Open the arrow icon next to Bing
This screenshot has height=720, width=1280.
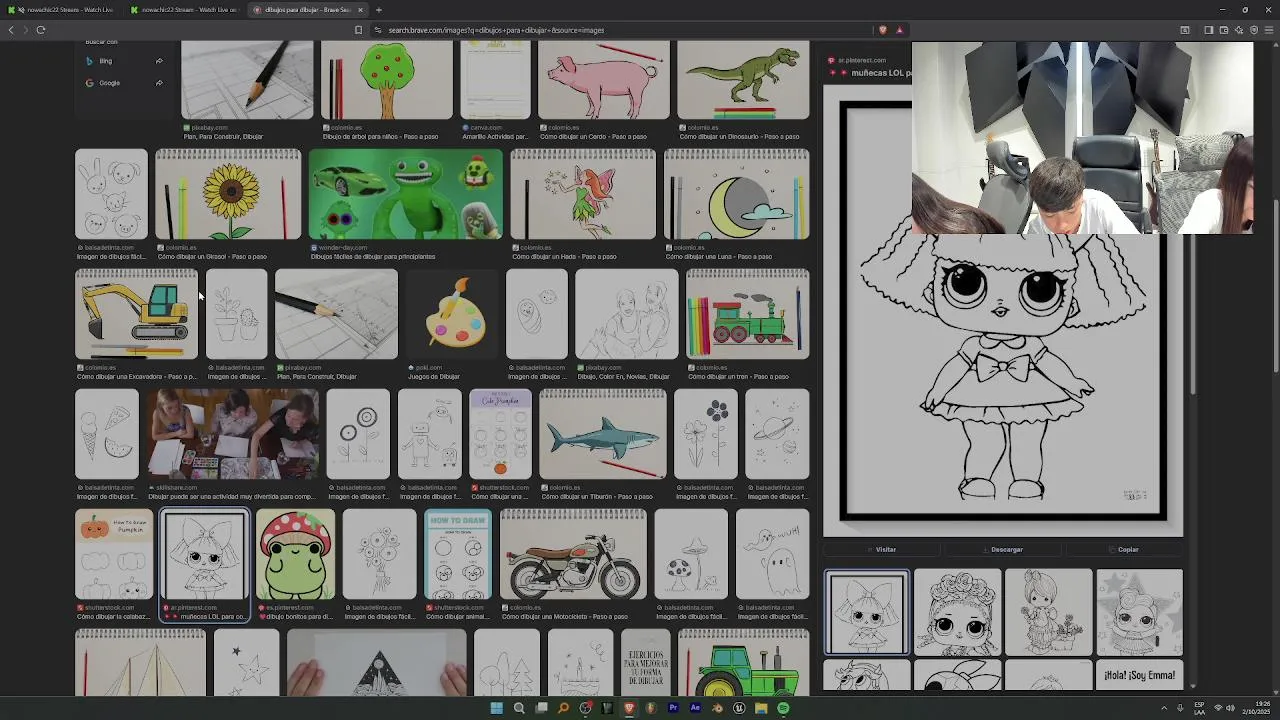[x=159, y=61]
